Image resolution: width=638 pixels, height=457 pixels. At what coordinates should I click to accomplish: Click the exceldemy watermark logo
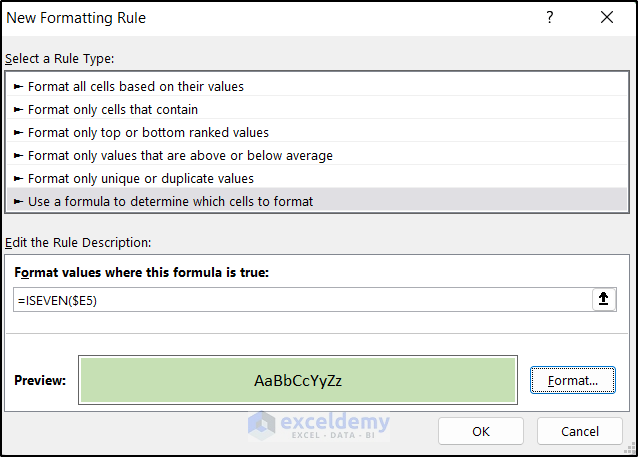pyautogui.click(x=320, y=425)
